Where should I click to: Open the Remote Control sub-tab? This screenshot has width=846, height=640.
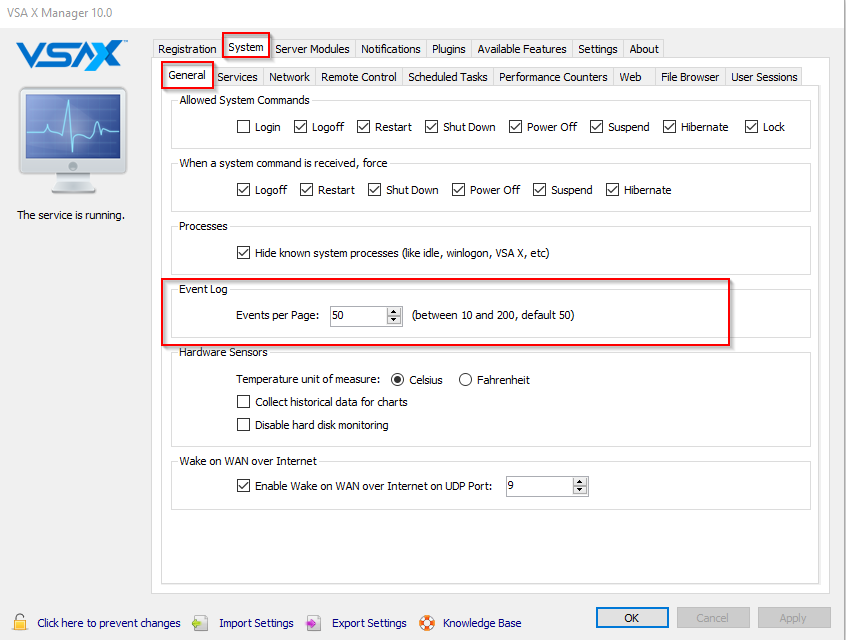359,77
